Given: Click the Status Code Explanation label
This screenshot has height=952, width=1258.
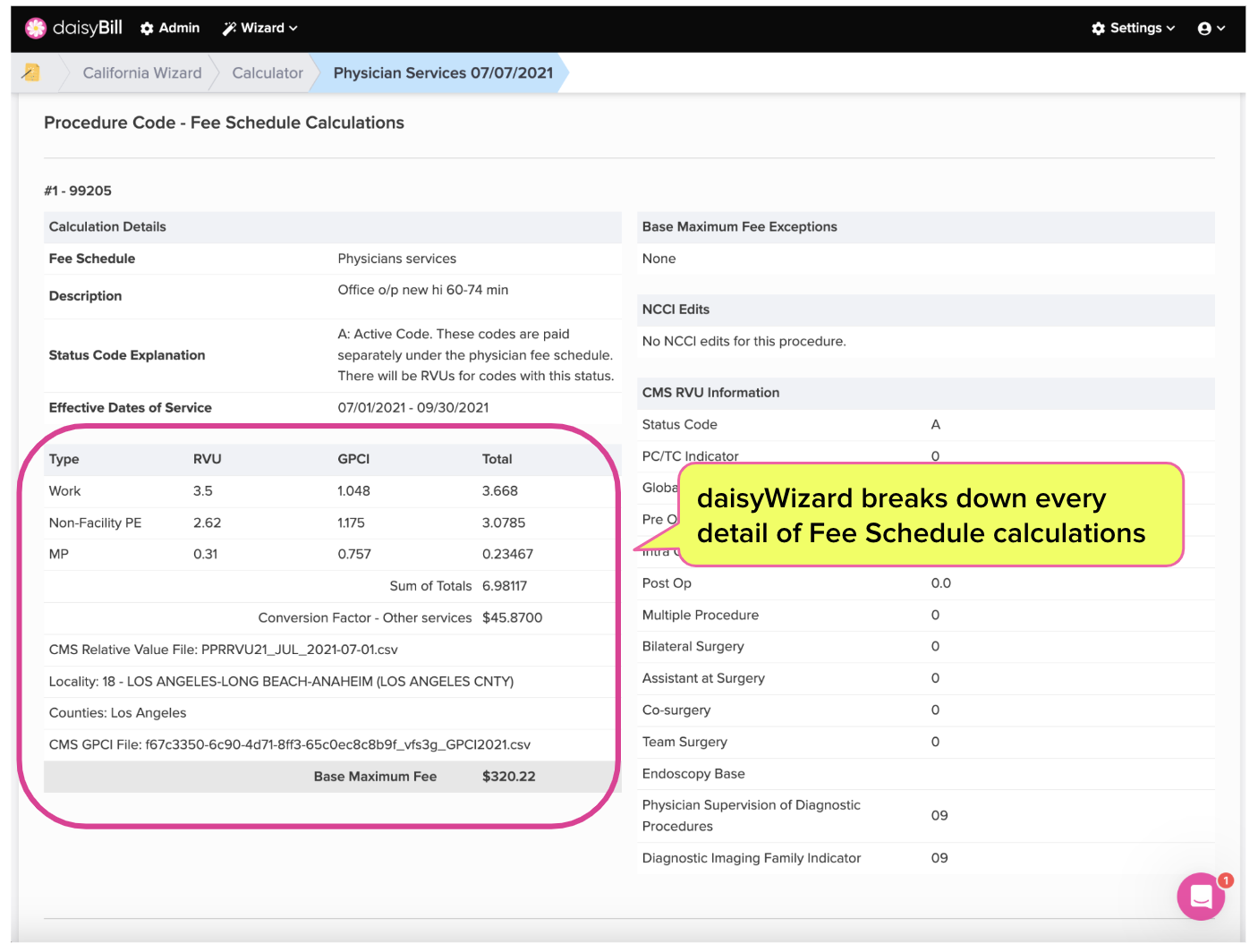Looking at the screenshot, I should click(x=127, y=355).
